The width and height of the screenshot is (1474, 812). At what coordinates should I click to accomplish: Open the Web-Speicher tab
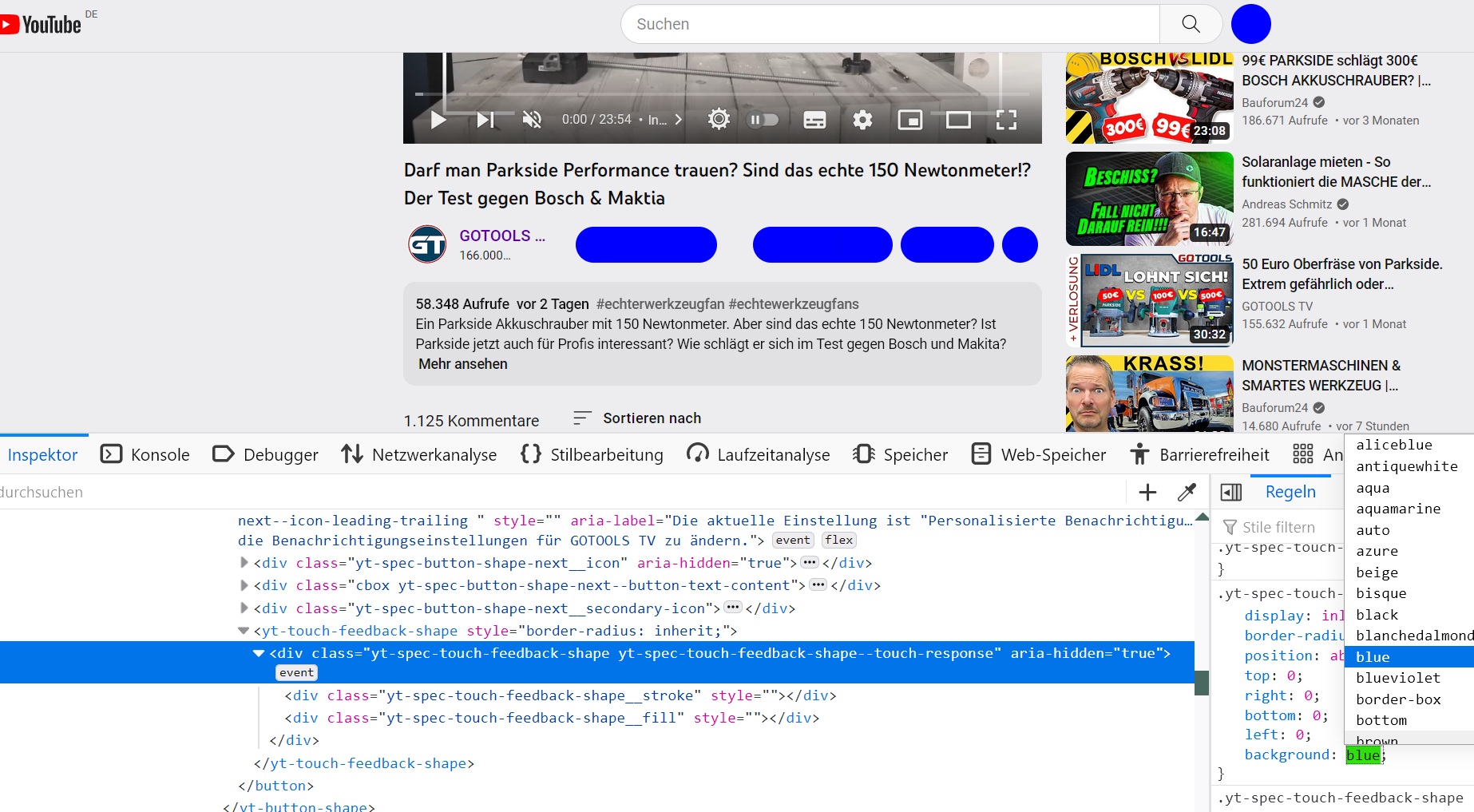tap(1039, 455)
